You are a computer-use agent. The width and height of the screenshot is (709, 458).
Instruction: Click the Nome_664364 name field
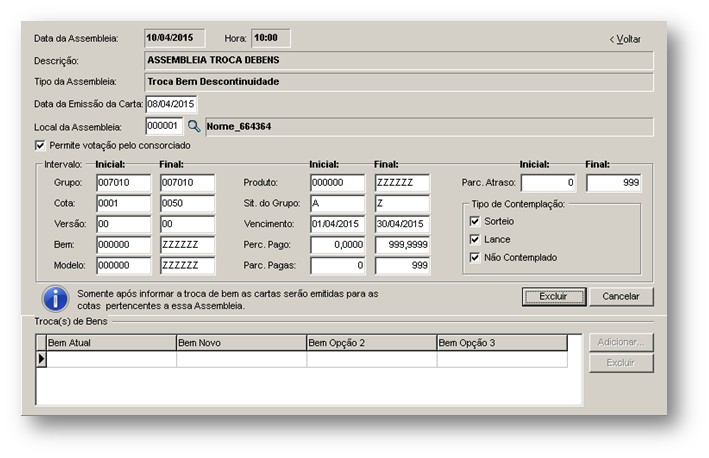coord(429,127)
